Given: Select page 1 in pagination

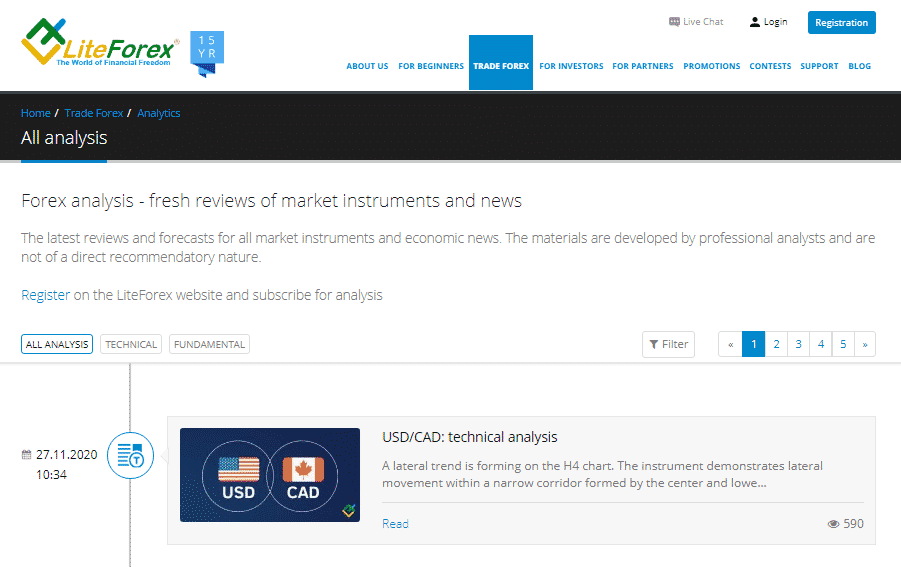Looking at the screenshot, I should click(753, 344).
